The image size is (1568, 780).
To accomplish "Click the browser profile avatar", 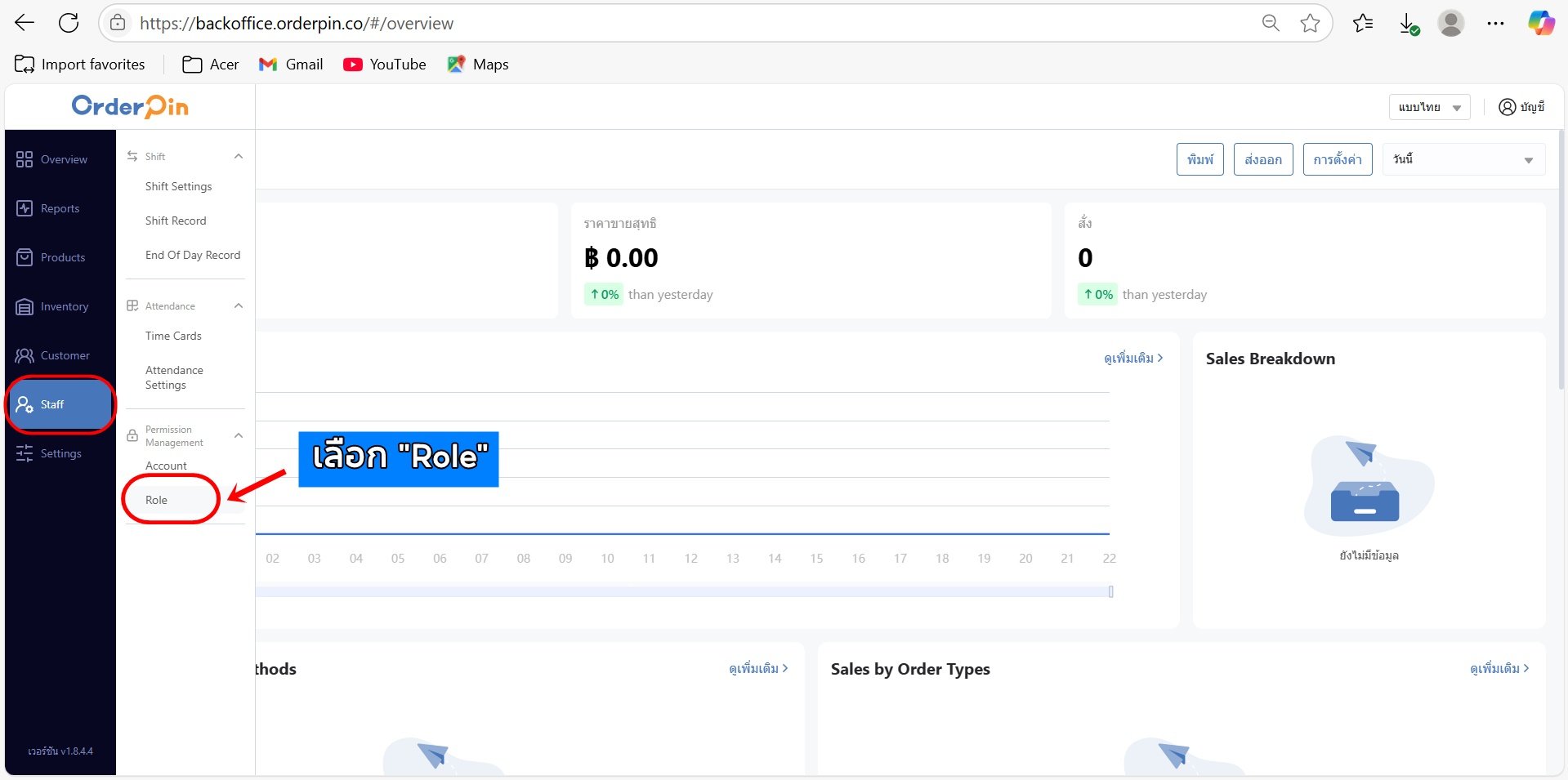I will (1451, 23).
